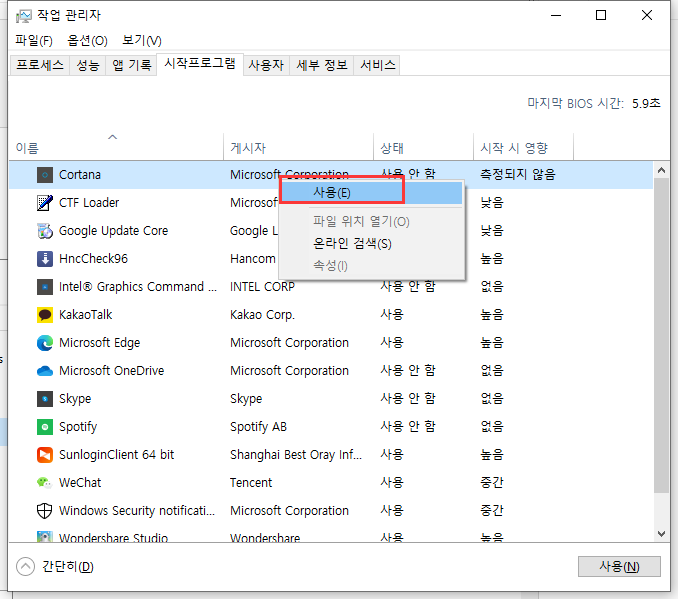Image resolution: width=678 pixels, height=599 pixels.
Task: Open the 옵션(O) menu
Action: [87, 41]
